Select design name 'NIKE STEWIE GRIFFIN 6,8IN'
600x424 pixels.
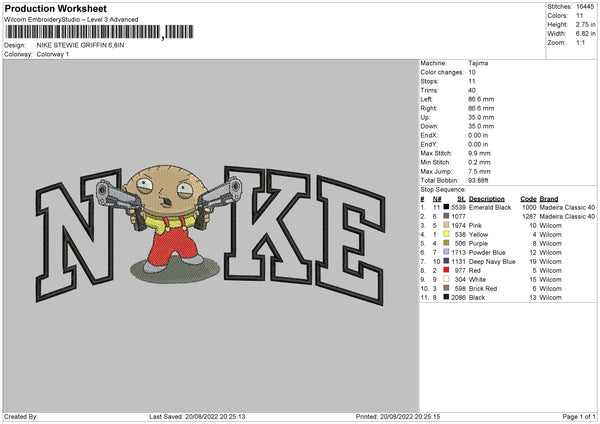click(80, 45)
